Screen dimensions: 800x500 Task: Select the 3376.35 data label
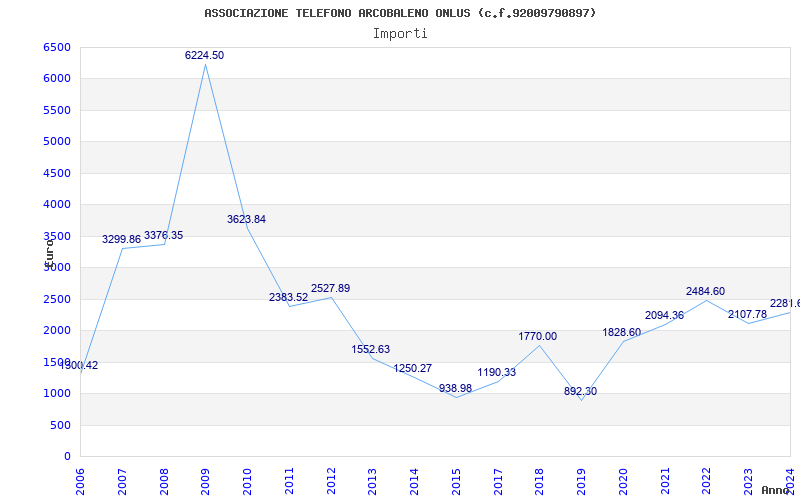tap(163, 235)
